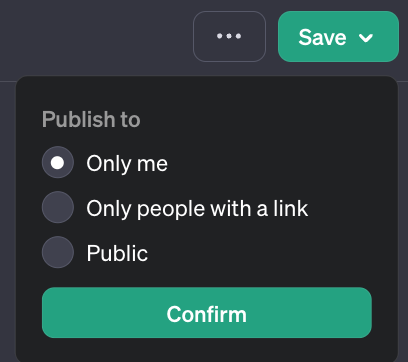Click the word Save in top button
Image resolution: width=408 pixels, height=362 pixels.
click(x=322, y=37)
